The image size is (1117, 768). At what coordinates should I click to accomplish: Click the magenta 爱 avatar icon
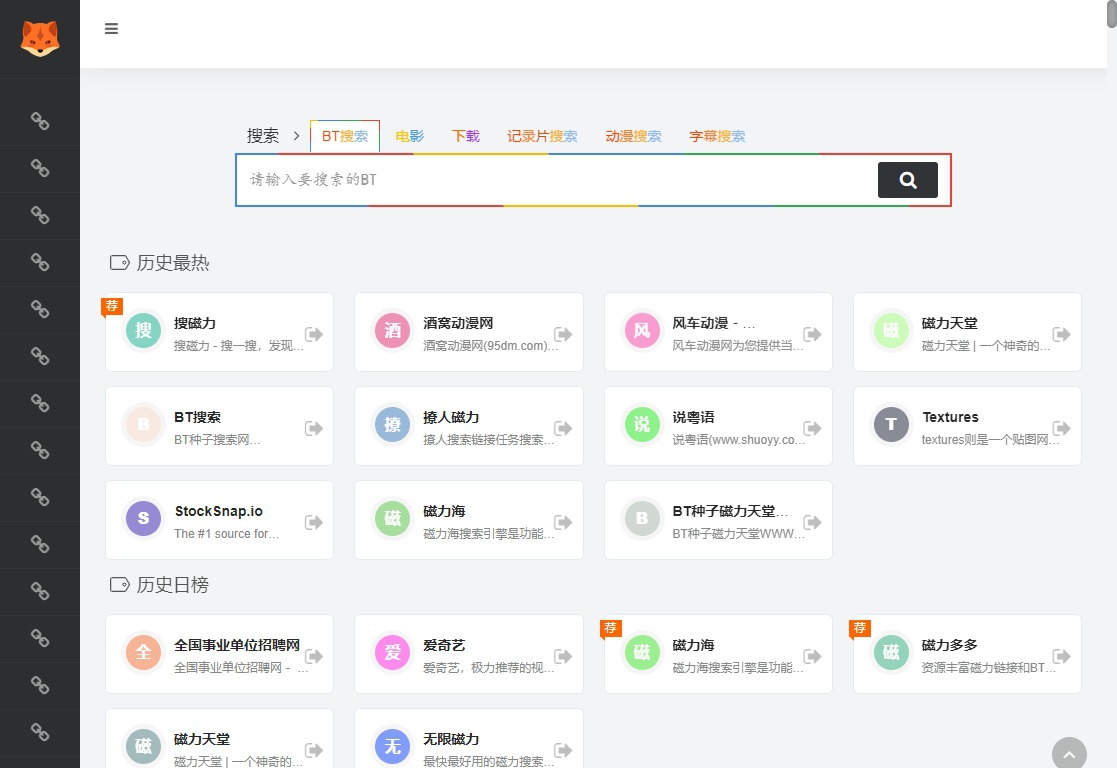tap(393, 653)
